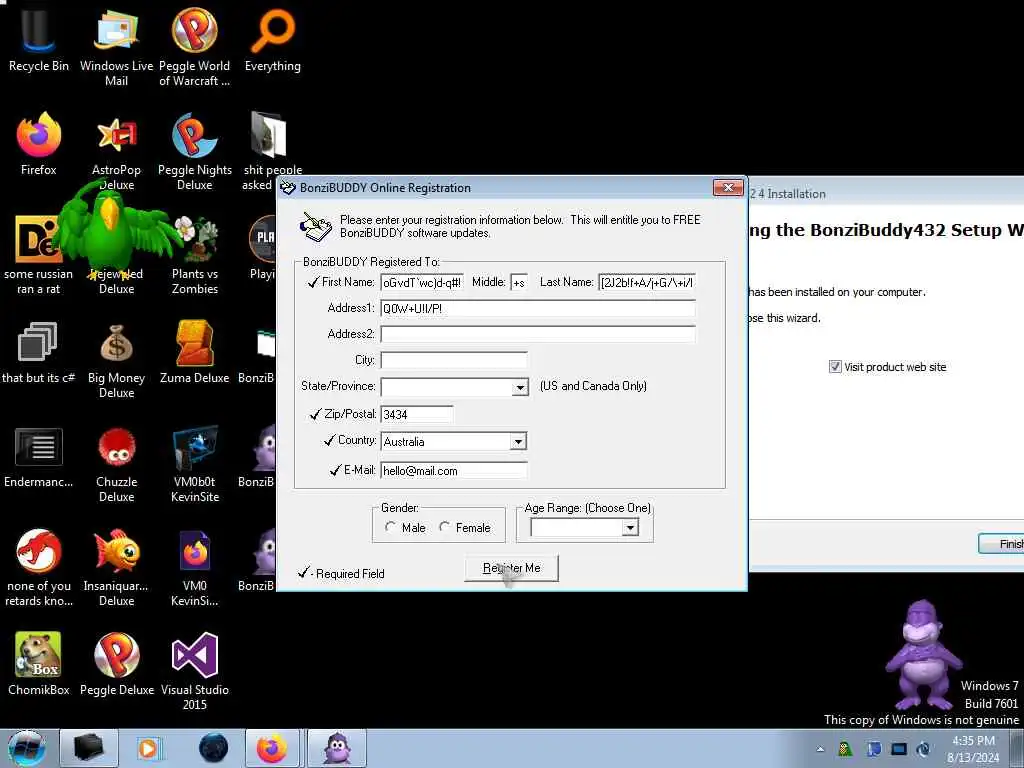This screenshot has width=1024, height=768.
Task: Click into the Last Name field
Action: pos(647,283)
